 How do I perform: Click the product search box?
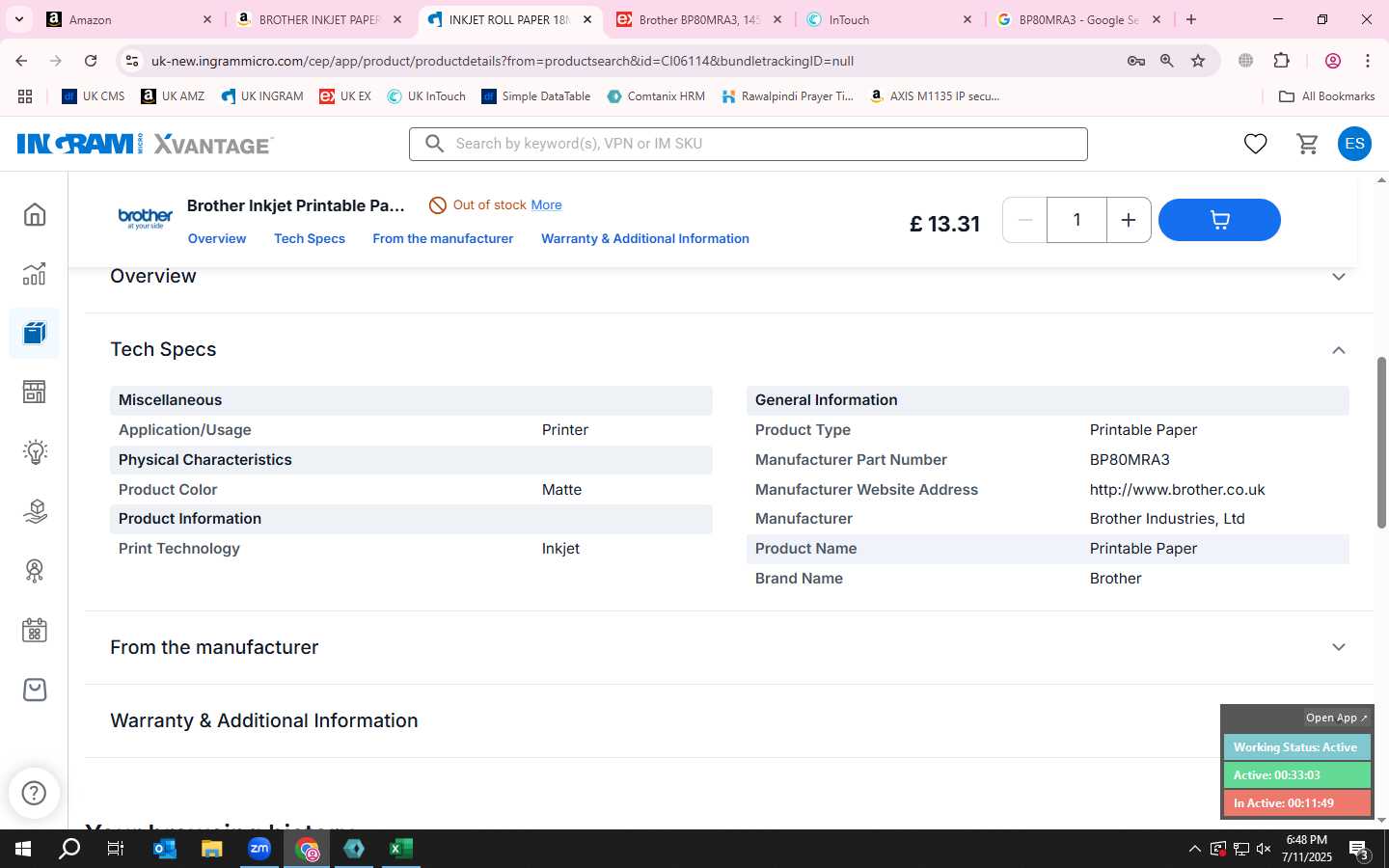(x=749, y=144)
